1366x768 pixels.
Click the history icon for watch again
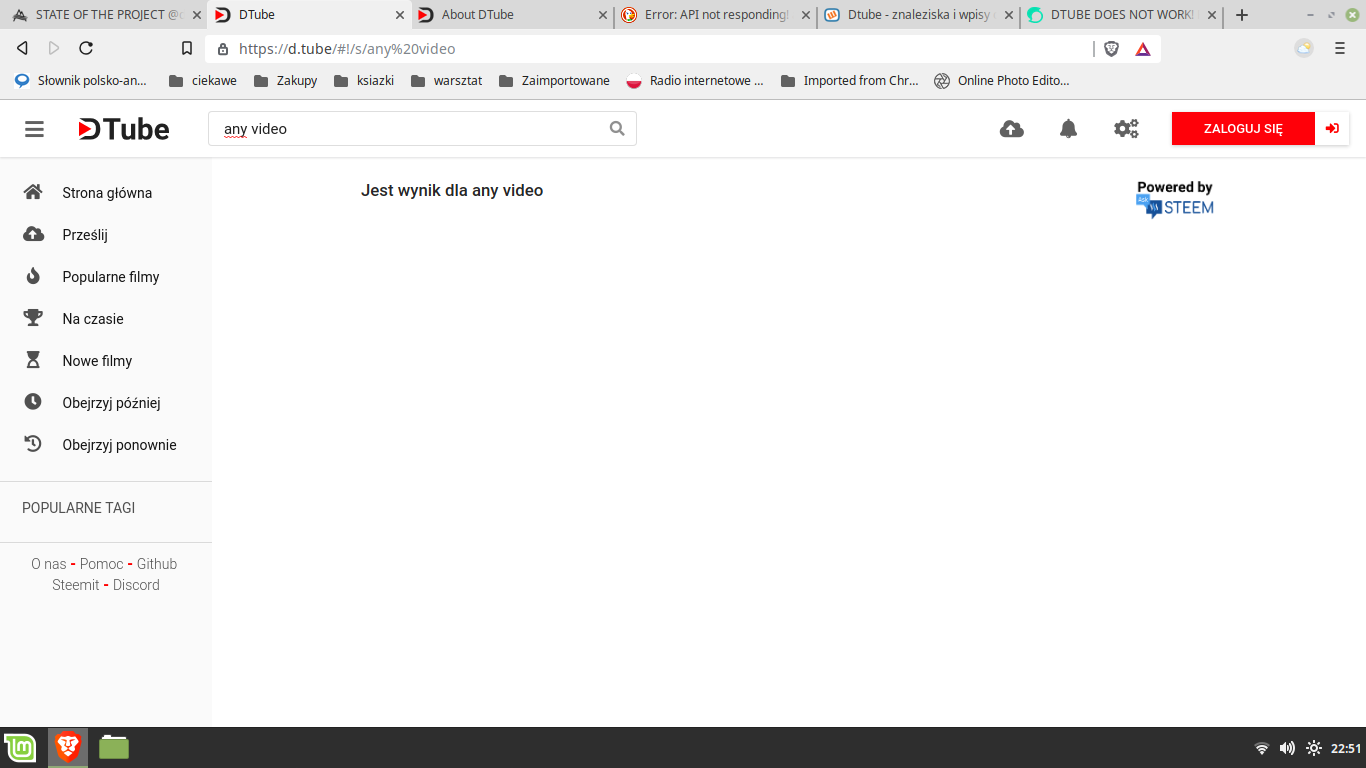33,444
